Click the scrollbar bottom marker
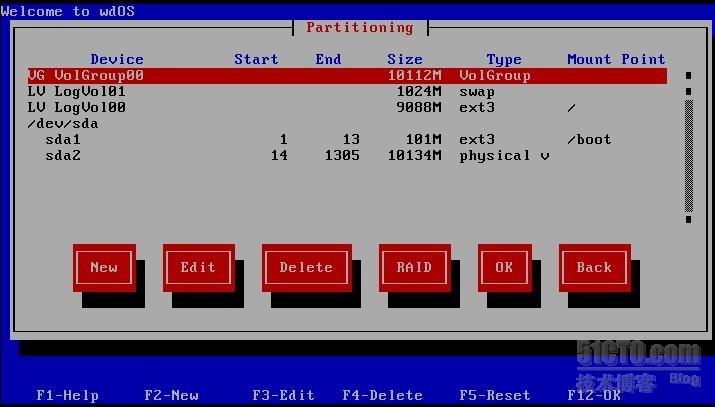 (689, 219)
